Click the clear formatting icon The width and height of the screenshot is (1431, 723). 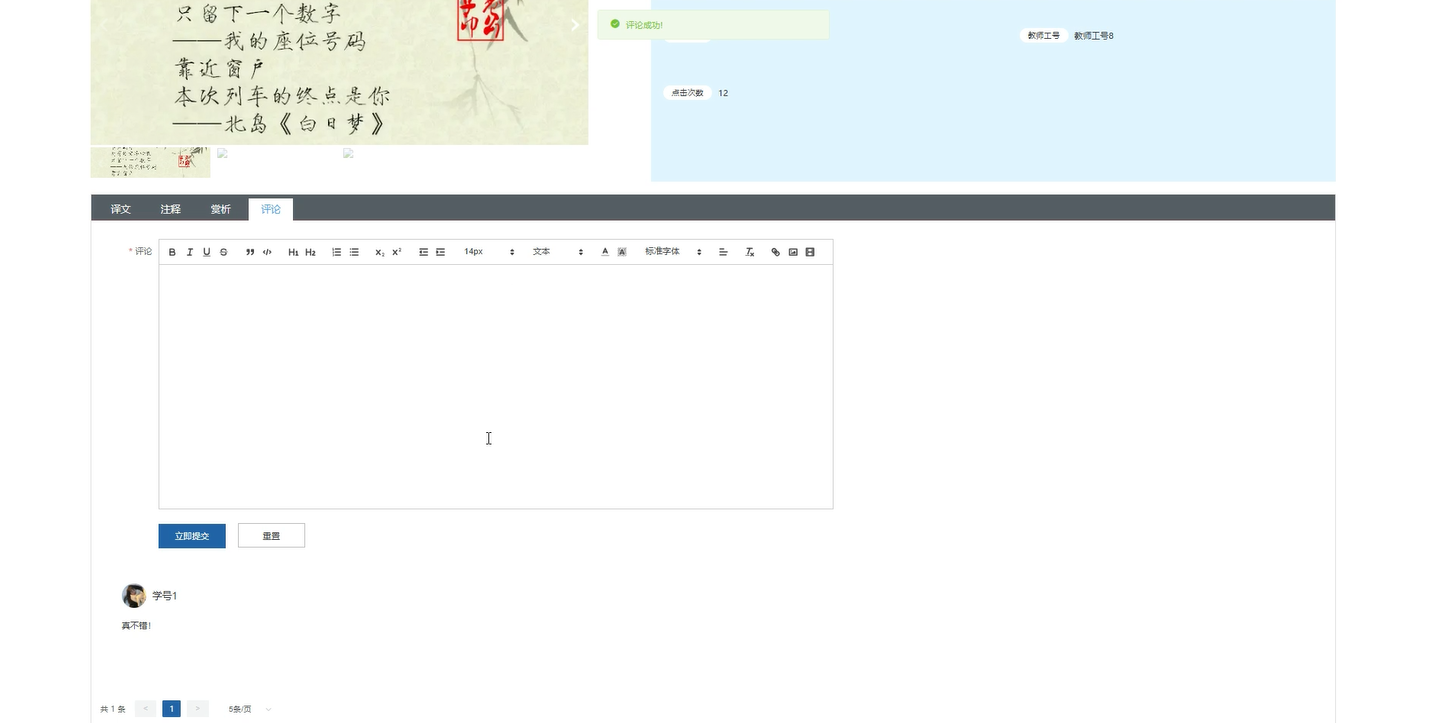pos(749,251)
